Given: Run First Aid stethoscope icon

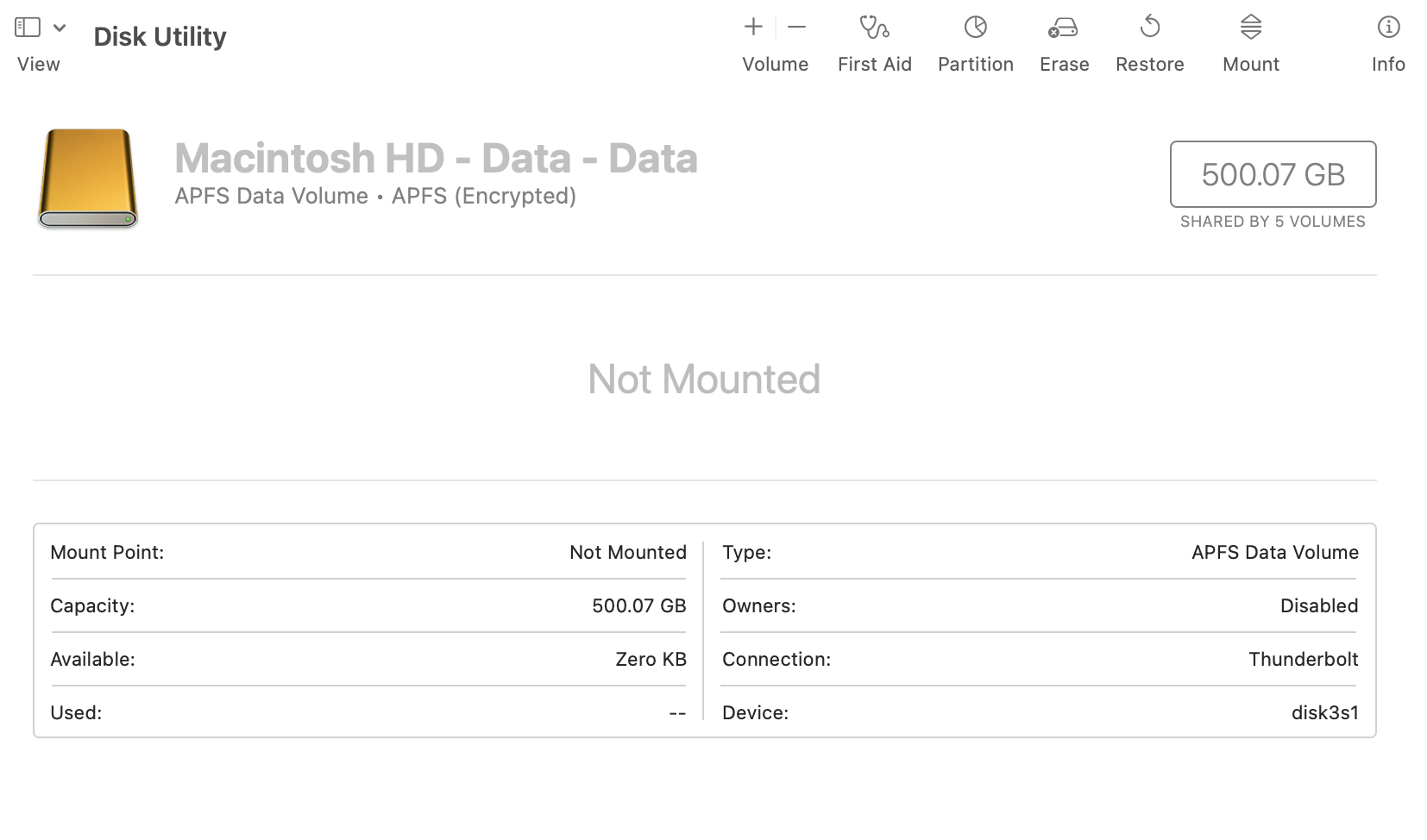Looking at the screenshot, I should coord(874,28).
